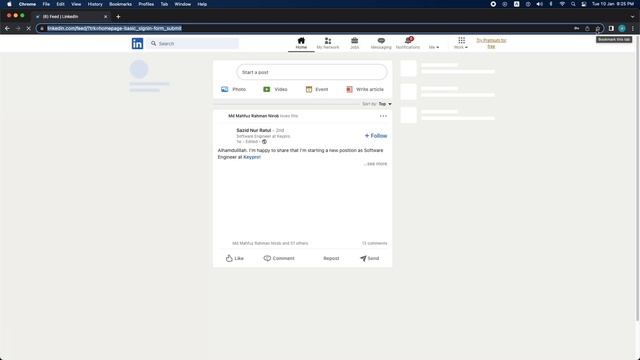Like Sazid Nur Ratul's post
The image size is (640, 360).
[235, 258]
